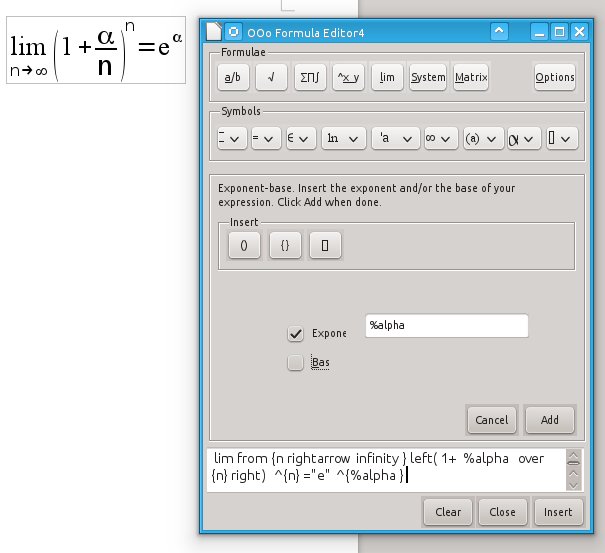605x553 pixels.
Task: Expand the Greek alpha symbols dropdown
Action: click(523, 140)
